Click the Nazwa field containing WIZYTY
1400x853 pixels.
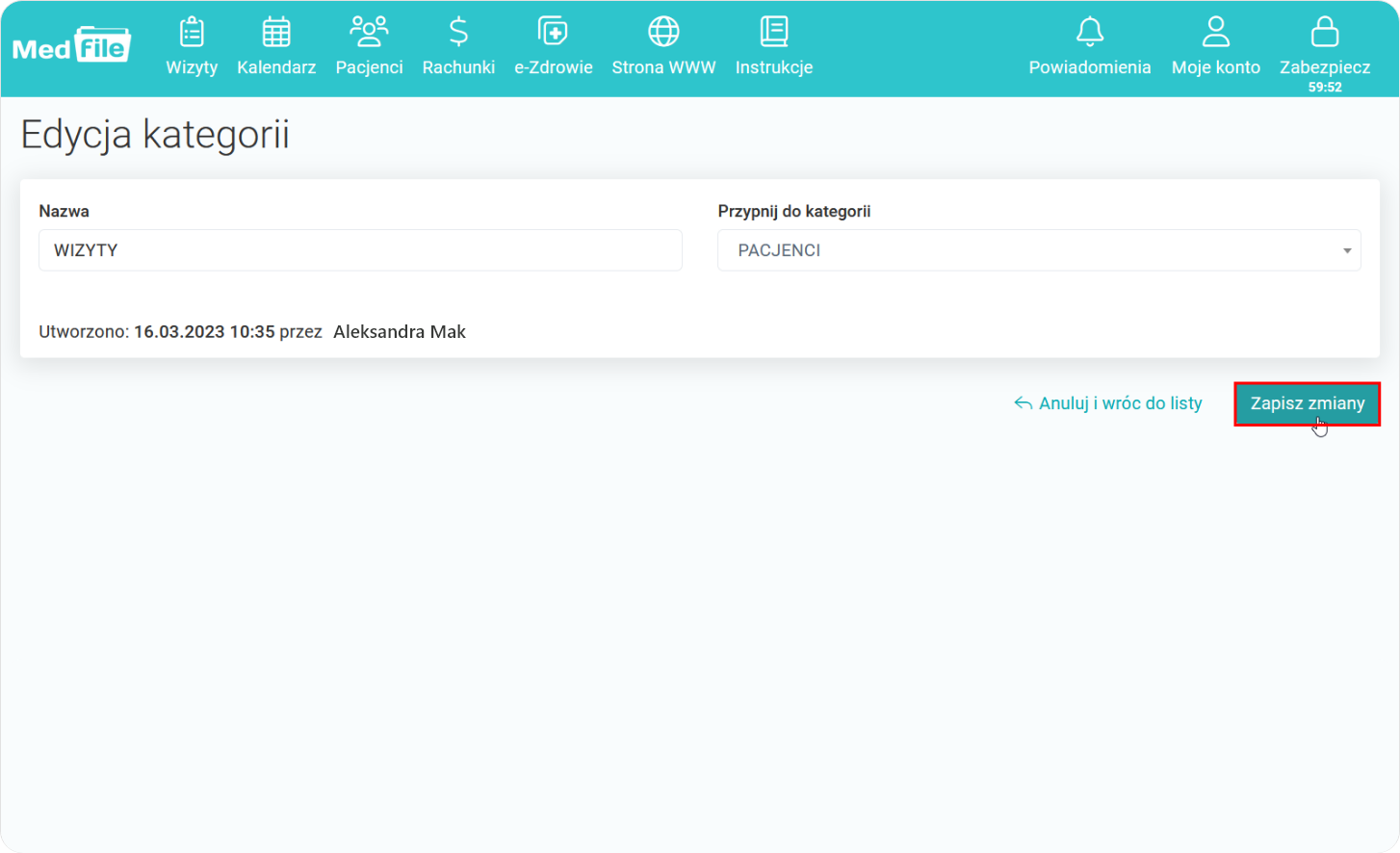coord(360,250)
